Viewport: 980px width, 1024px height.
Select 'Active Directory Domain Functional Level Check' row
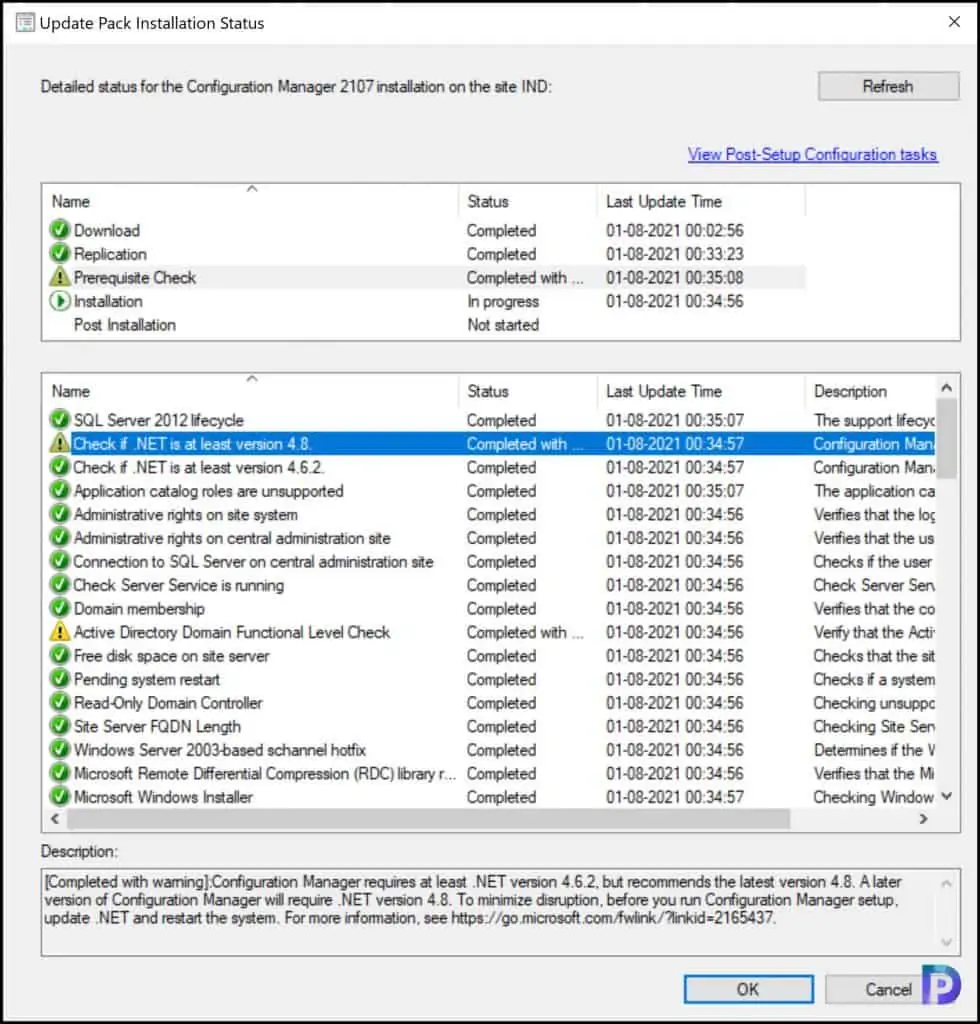491,632
